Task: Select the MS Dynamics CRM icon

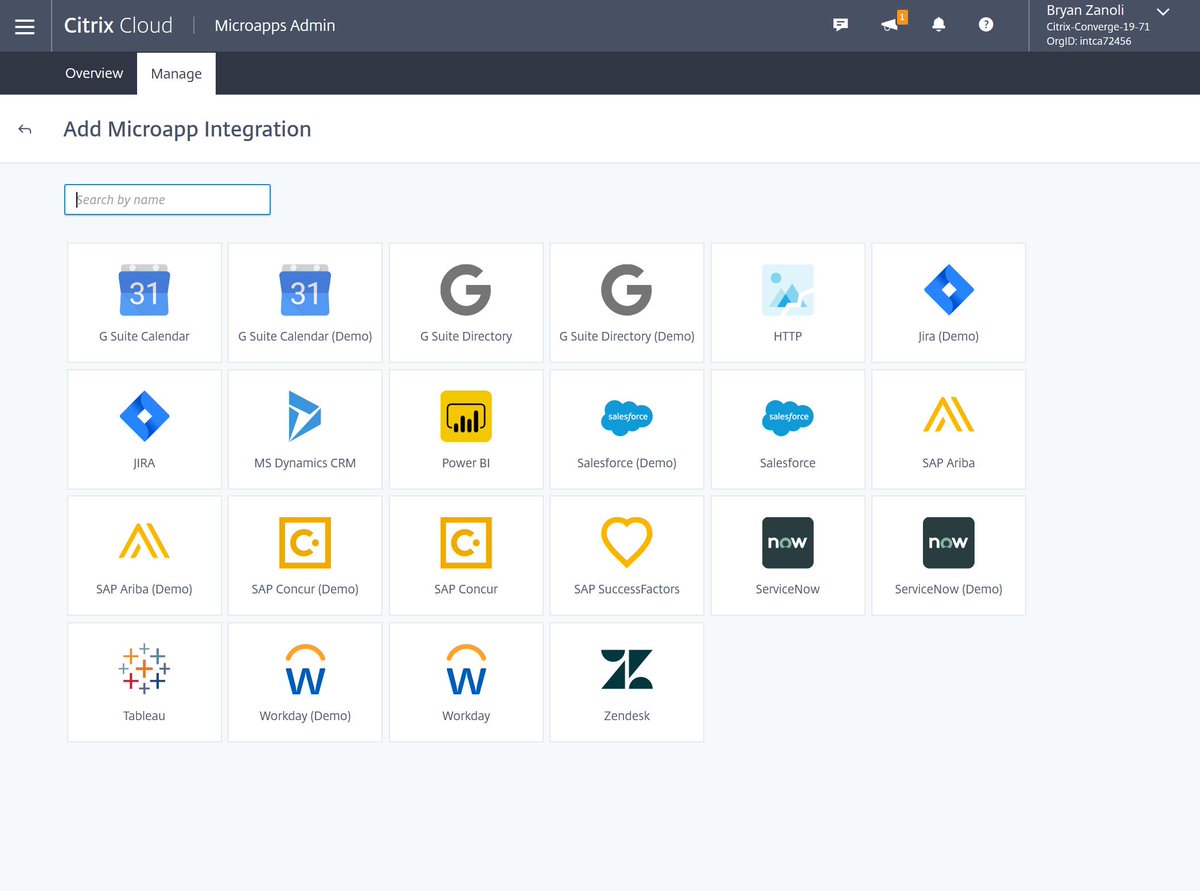Action: coord(305,416)
